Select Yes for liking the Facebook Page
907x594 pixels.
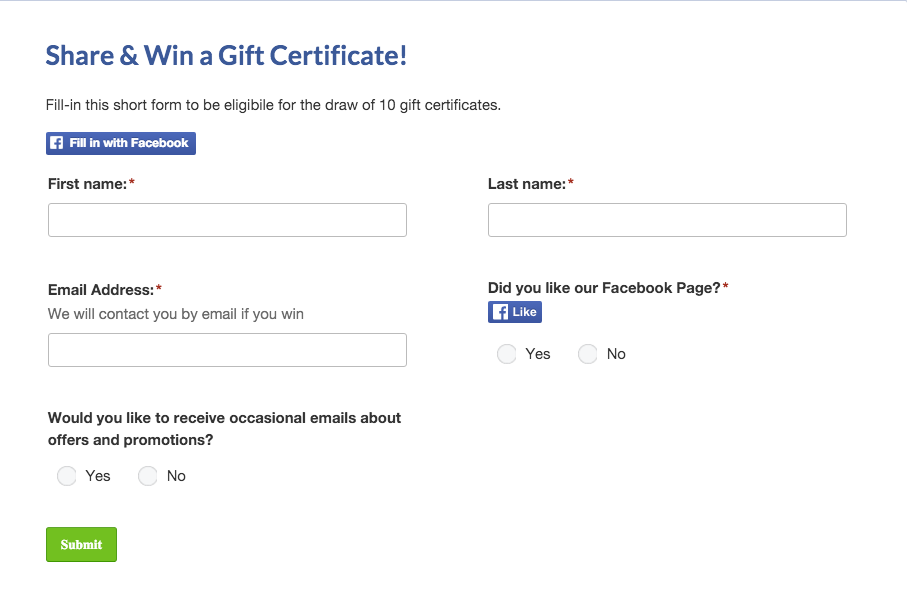pos(507,354)
